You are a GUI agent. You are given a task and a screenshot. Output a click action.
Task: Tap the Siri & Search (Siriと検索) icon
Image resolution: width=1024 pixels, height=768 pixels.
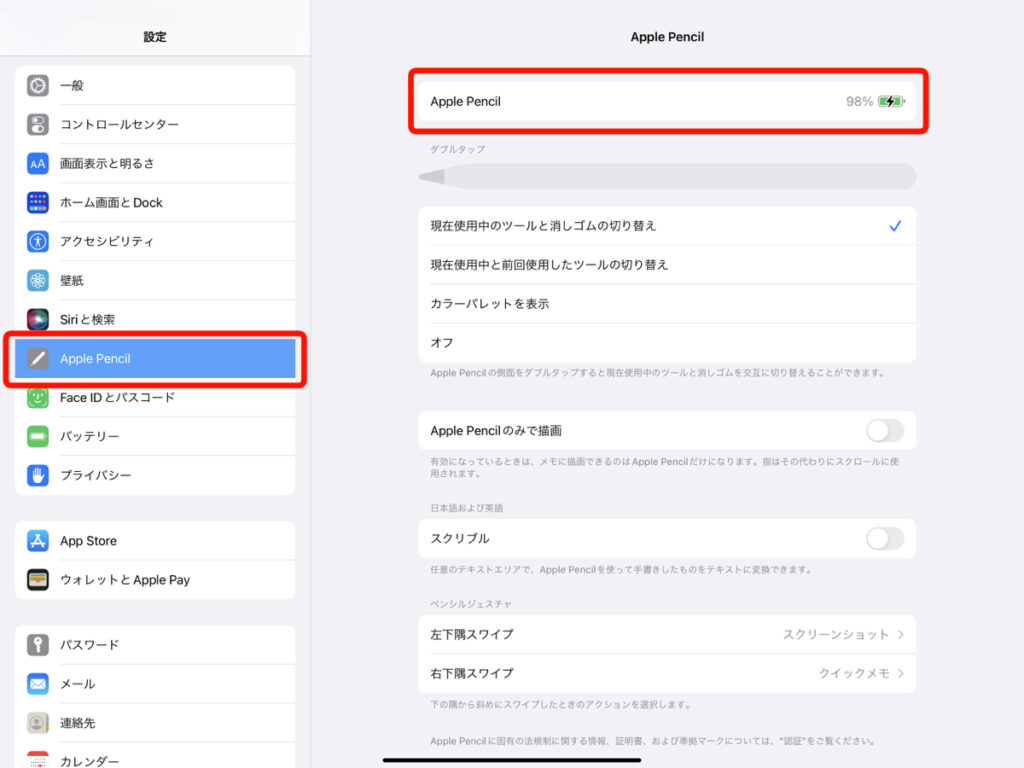pyautogui.click(x=38, y=320)
